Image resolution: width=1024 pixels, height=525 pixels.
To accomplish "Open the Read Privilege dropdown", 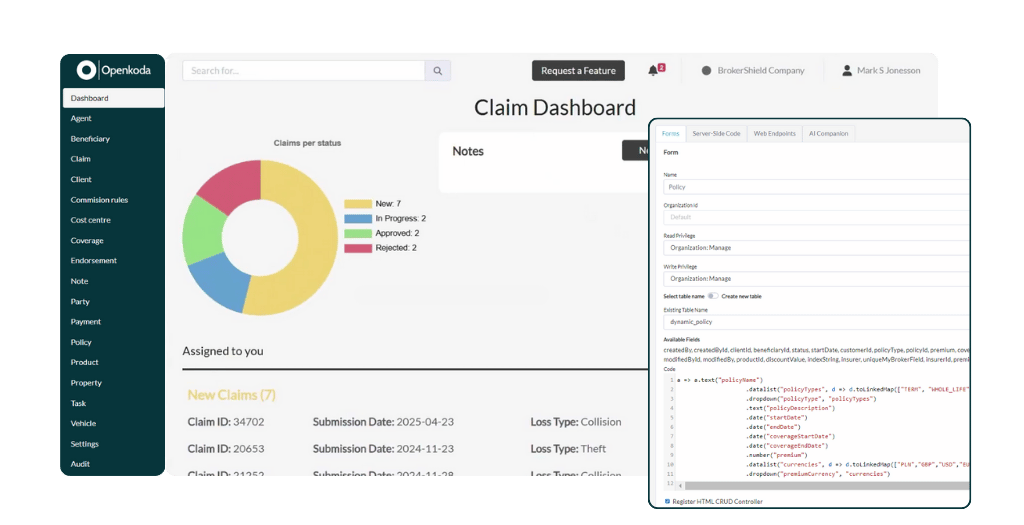I will tap(815, 247).
